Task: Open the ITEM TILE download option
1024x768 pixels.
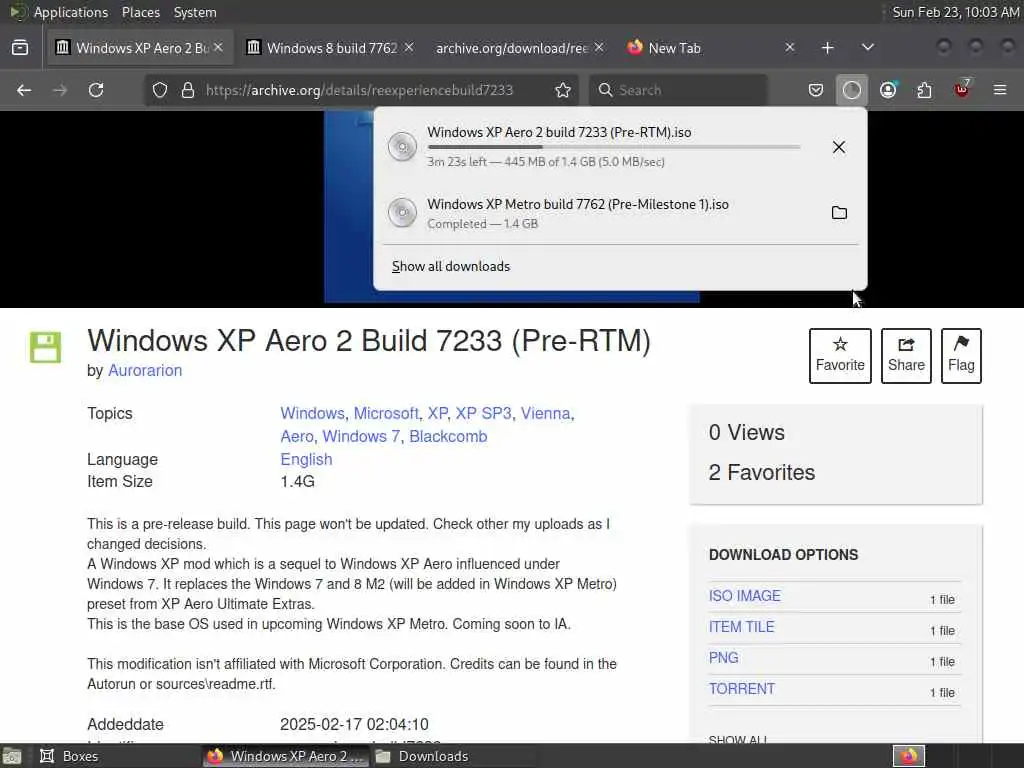Action: pos(741,627)
